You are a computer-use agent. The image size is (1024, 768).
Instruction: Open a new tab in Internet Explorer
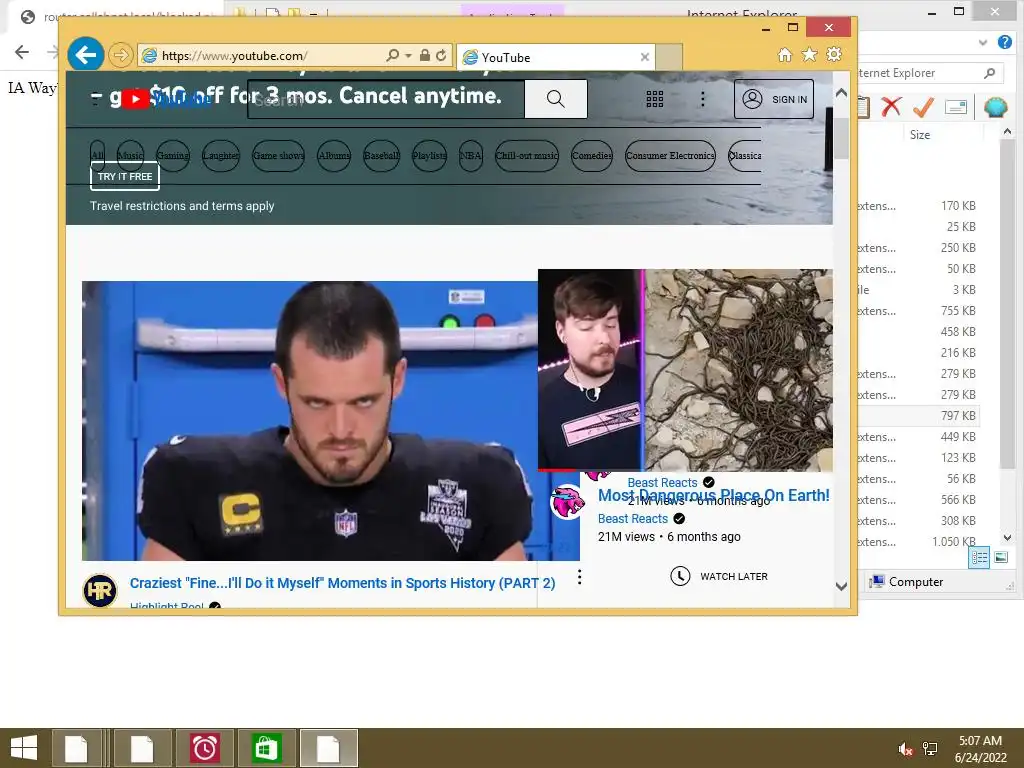pyautogui.click(x=669, y=57)
